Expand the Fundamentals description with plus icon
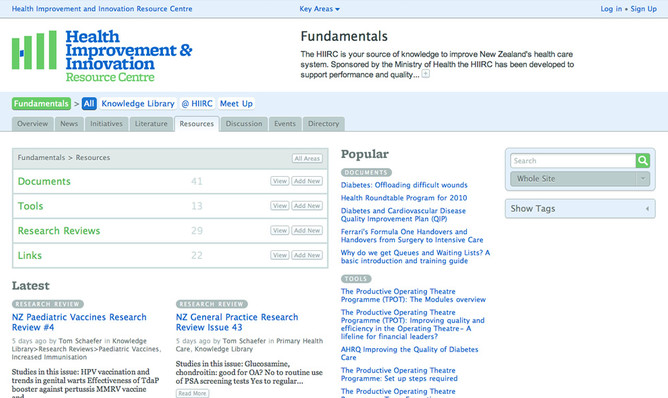The width and height of the screenshot is (668, 398). click(426, 74)
